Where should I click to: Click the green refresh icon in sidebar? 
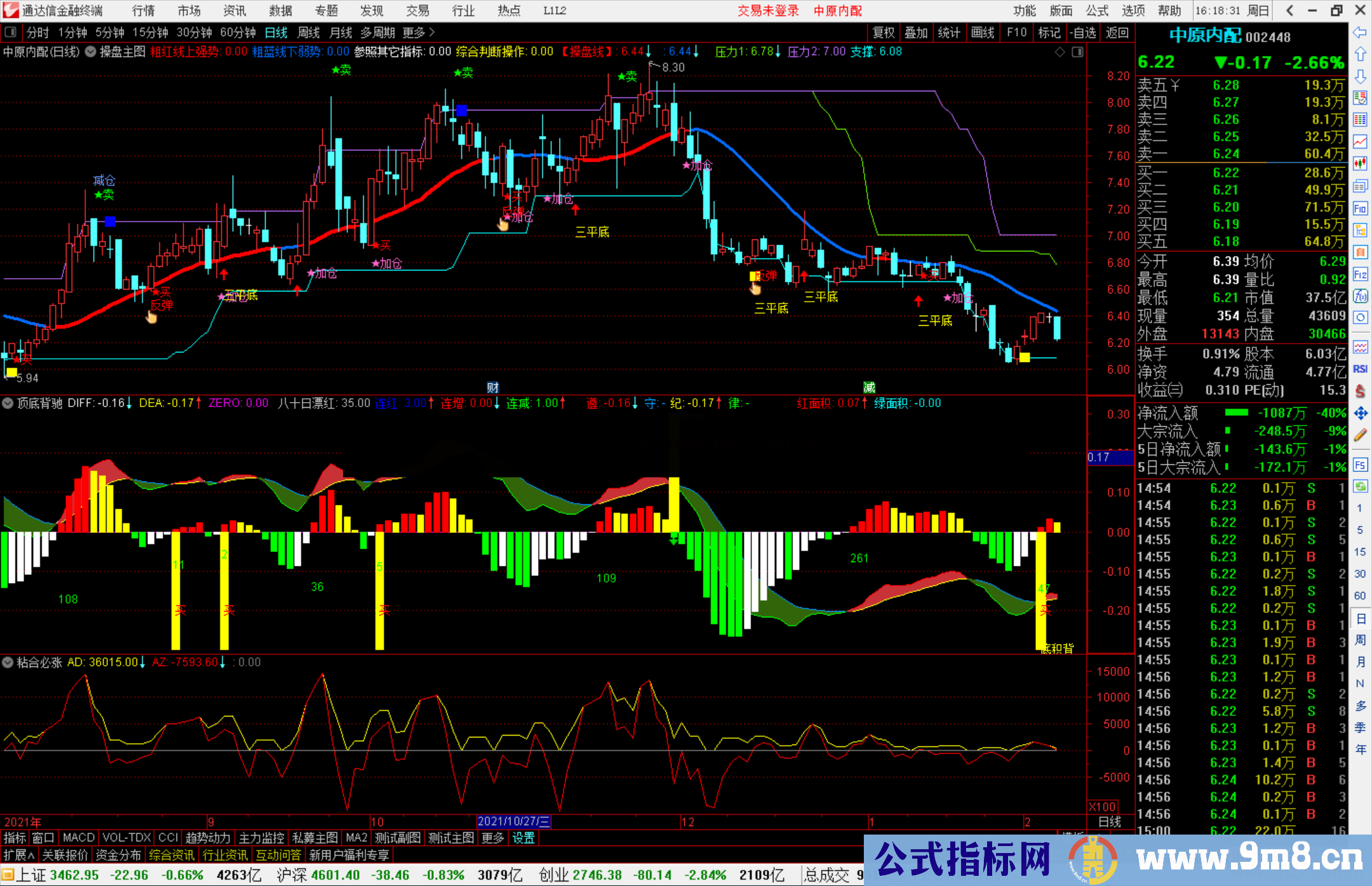pyautogui.click(x=1360, y=487)
